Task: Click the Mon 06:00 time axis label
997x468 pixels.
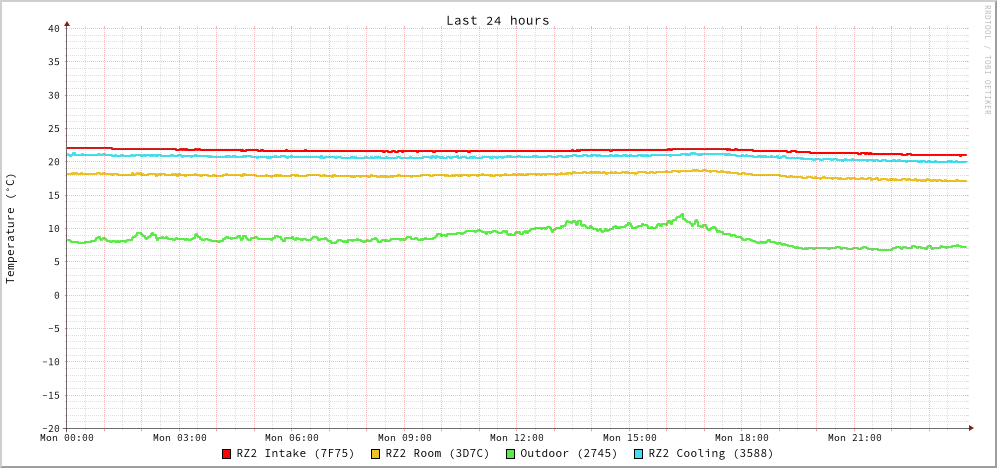Action: coord(292,438)
